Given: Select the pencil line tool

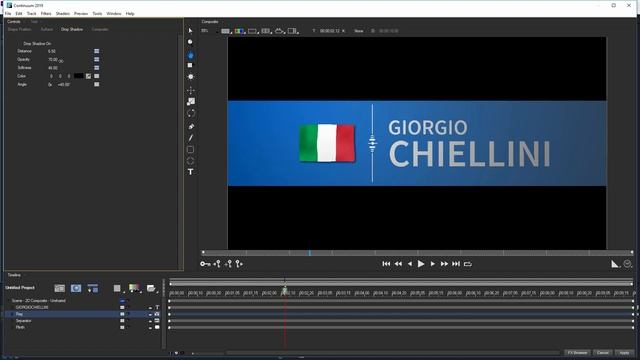Looking at the screenshot, I should coord(190,138).
